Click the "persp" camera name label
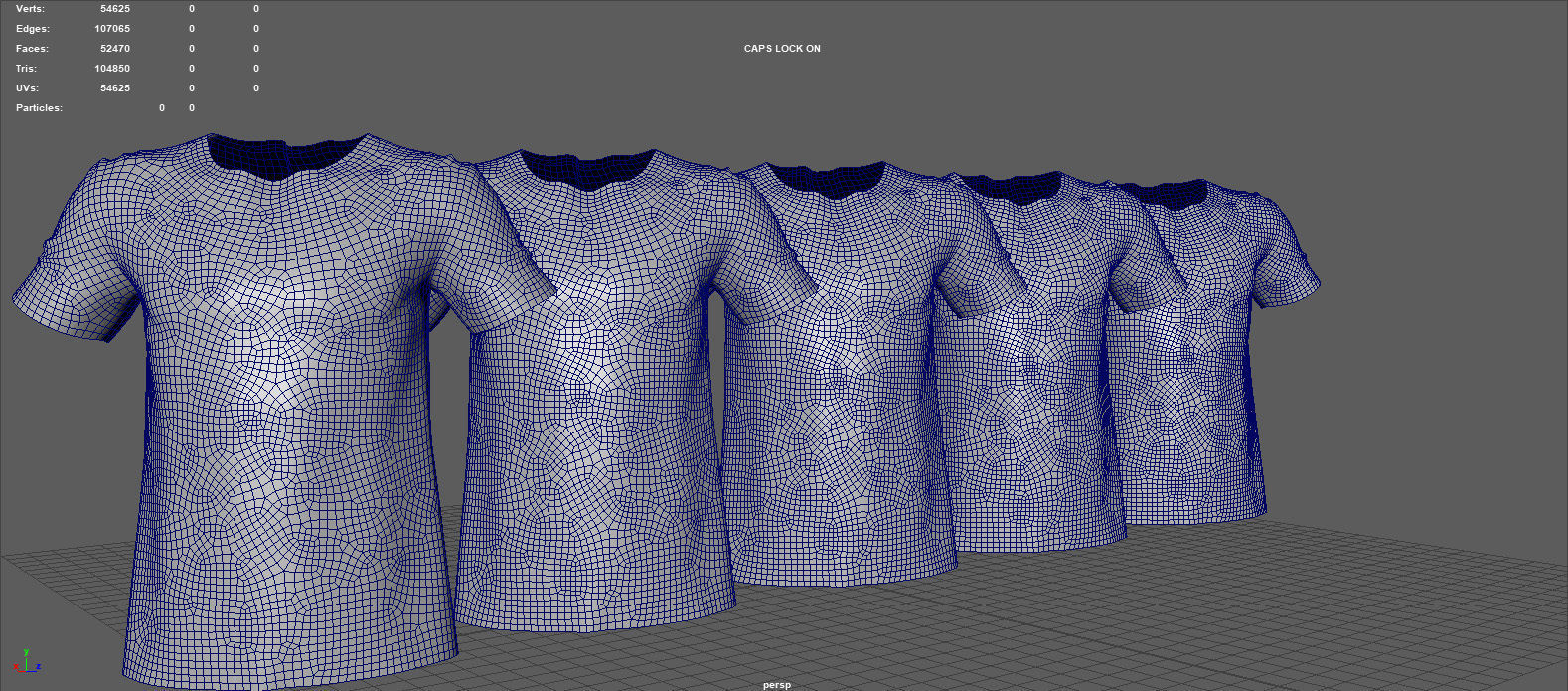Image resolution: width=1568 pixels, height=691 pixels. [777, 685]
